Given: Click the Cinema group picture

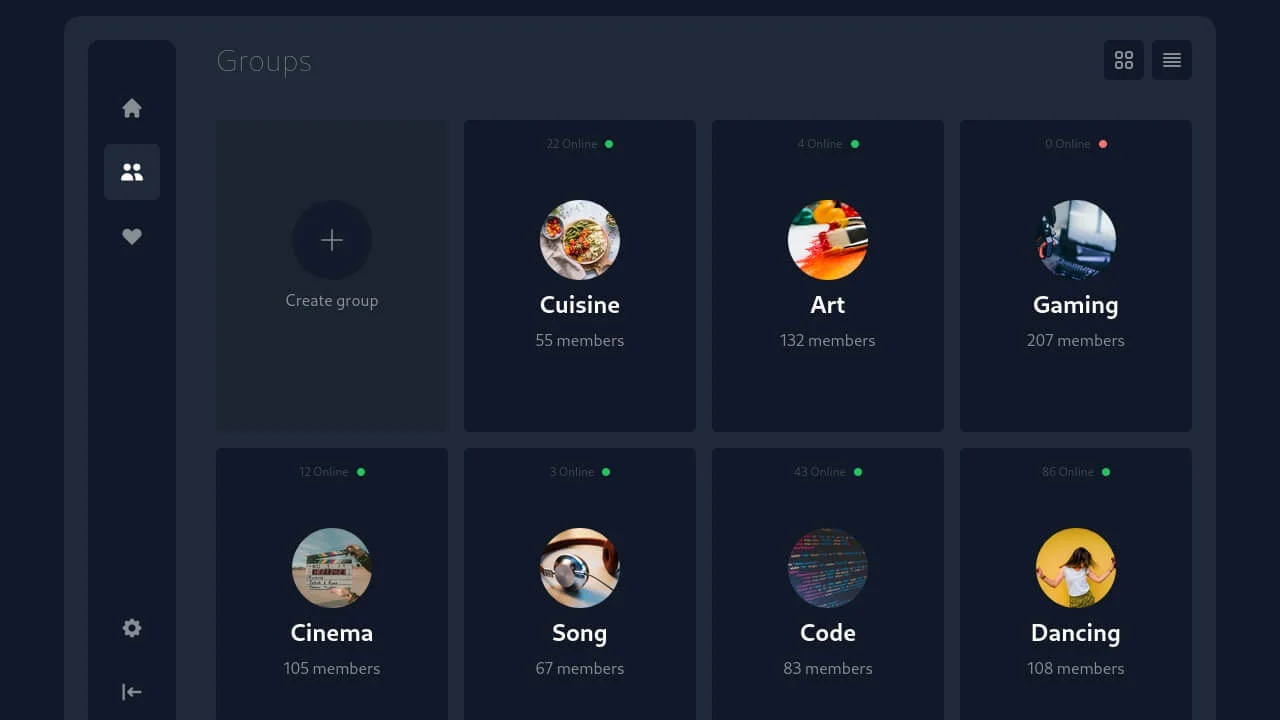Looking at the screenshot, I should pos(332,568).
